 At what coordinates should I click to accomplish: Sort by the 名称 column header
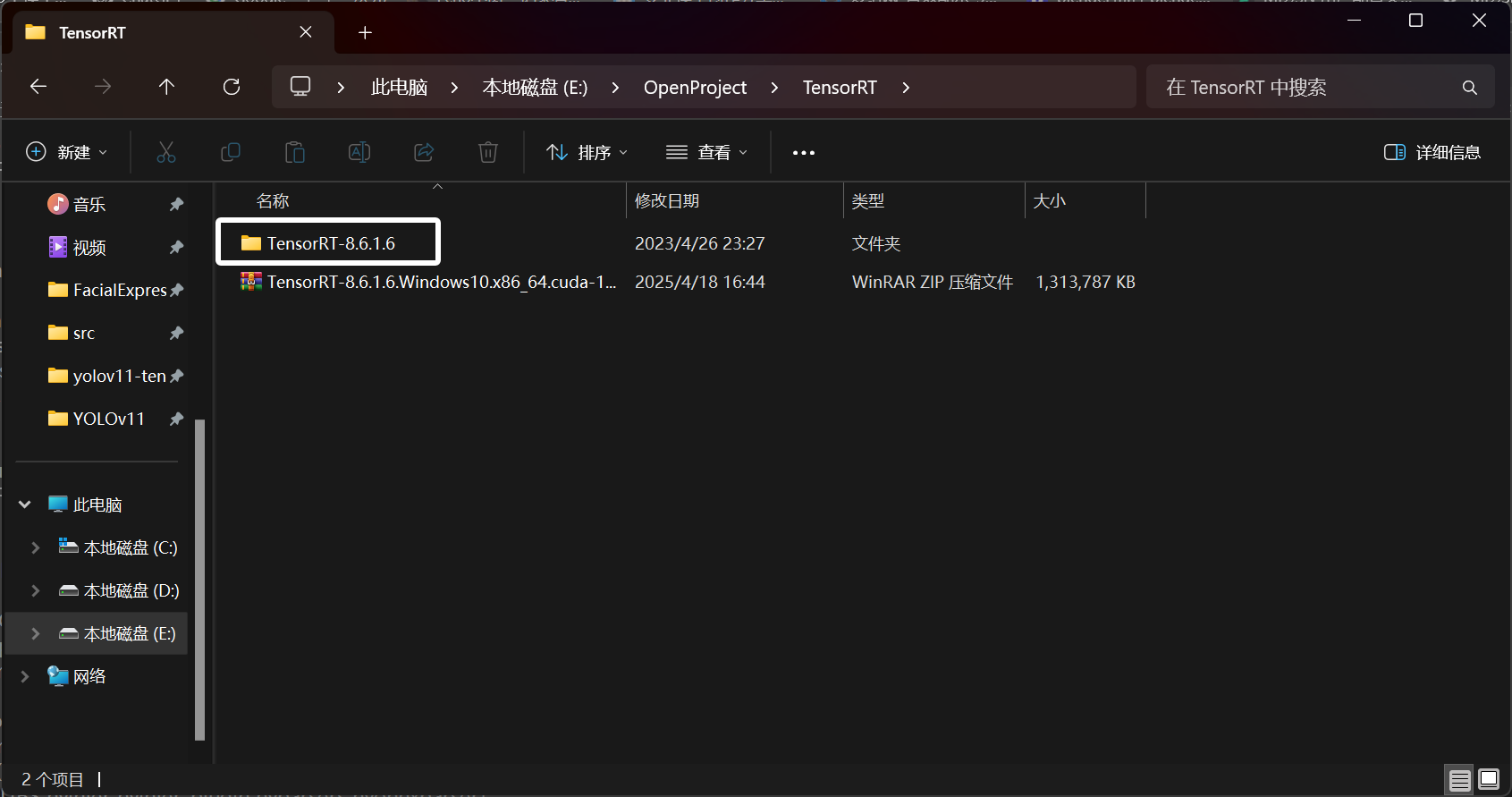click(x=420, y=201)
